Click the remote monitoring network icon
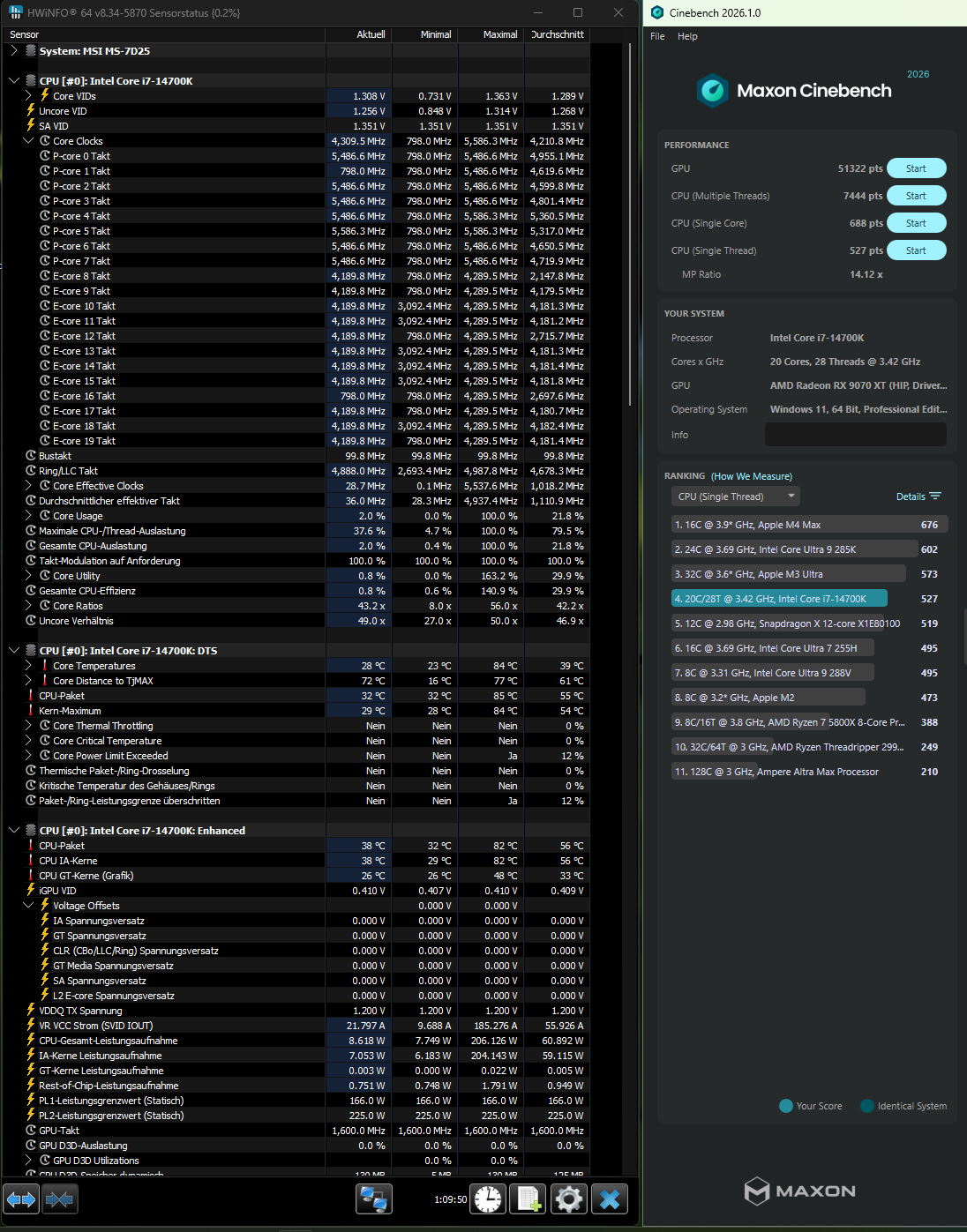This screenshot has width=967, height=1232. pyautogui.click(x=374, y=1199)
